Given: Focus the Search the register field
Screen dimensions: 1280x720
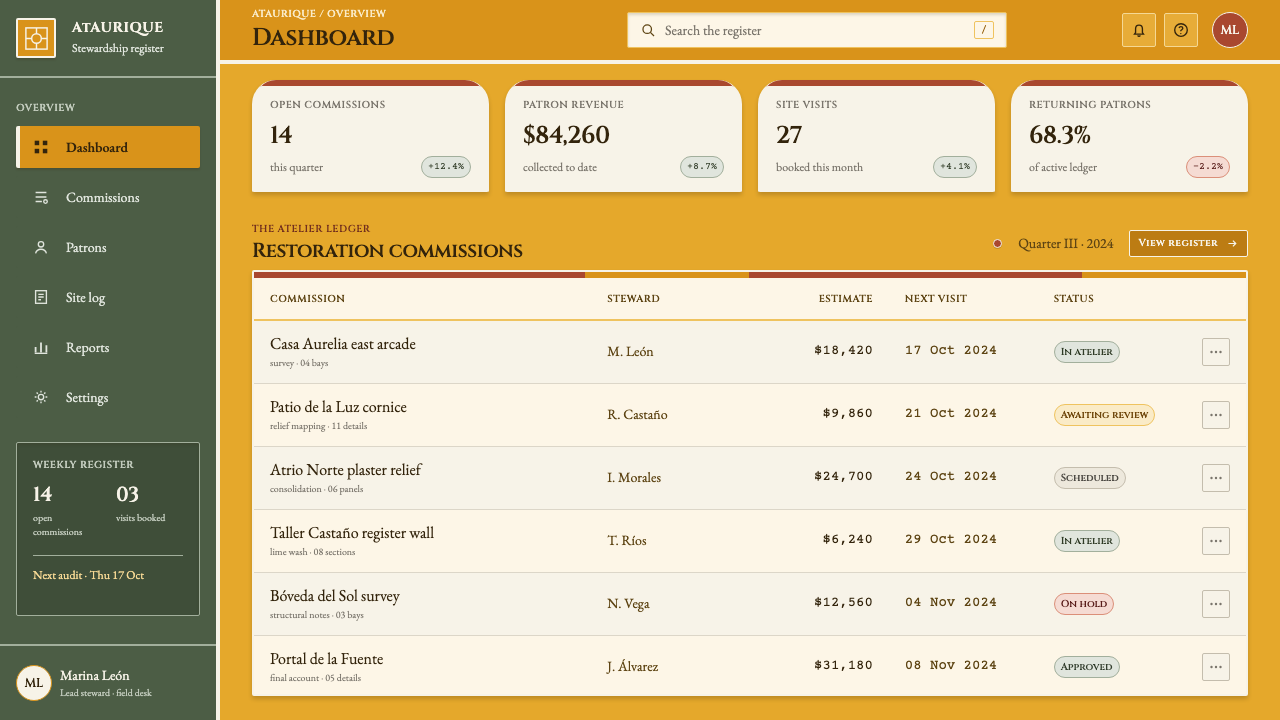Looking at the screenshot, I should pyautogui.click(x=817, y=30).
